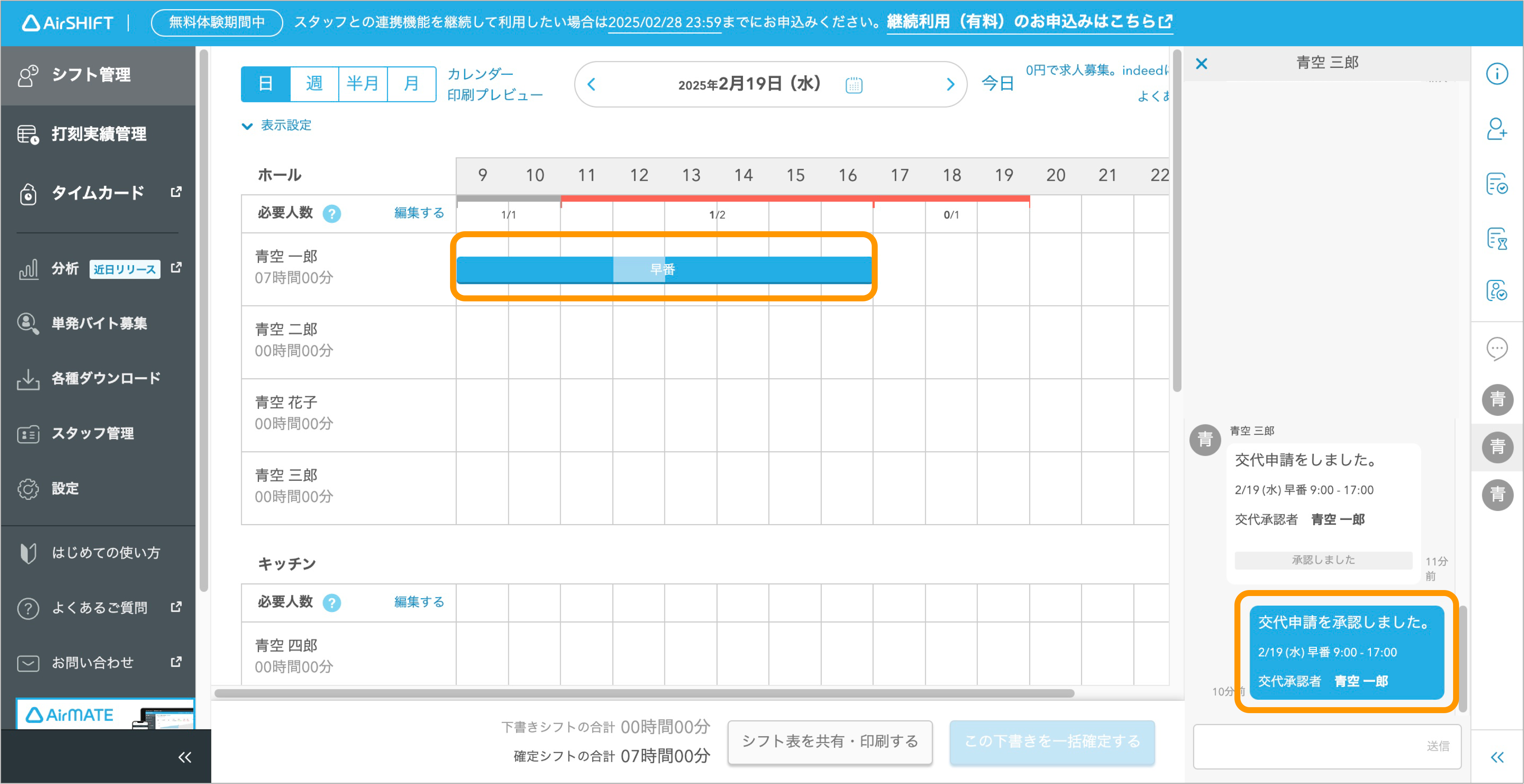Open the date picker calendar icon

point(854,85)
